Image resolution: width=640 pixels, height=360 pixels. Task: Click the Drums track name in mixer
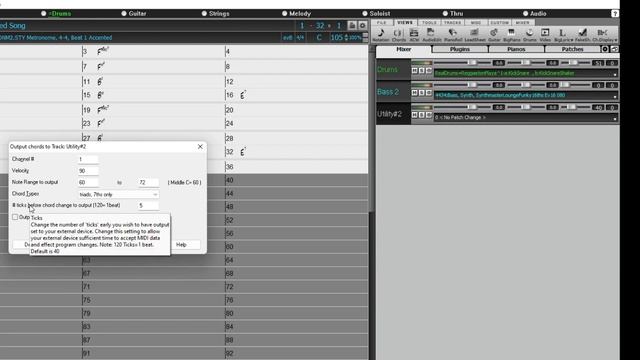point(387,69)
